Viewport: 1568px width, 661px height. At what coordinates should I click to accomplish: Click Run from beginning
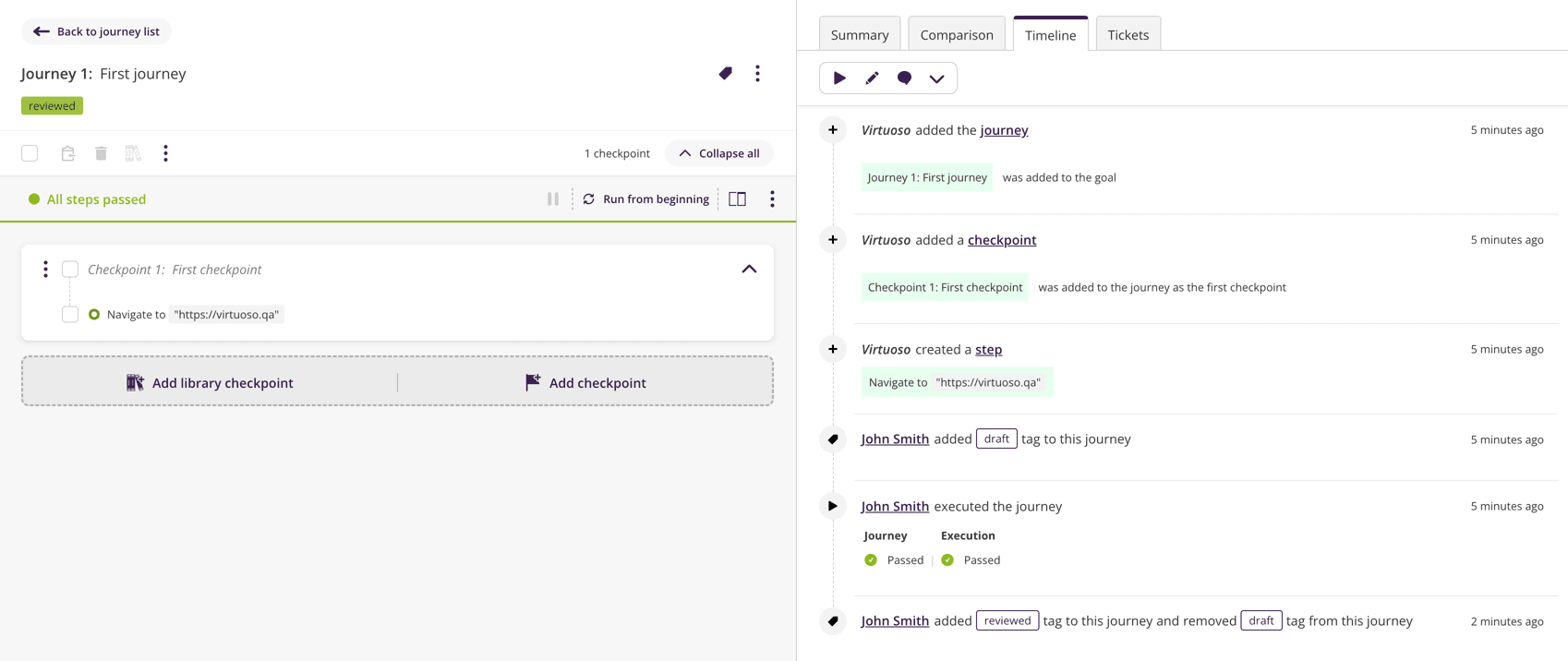(x=645, y=199)
